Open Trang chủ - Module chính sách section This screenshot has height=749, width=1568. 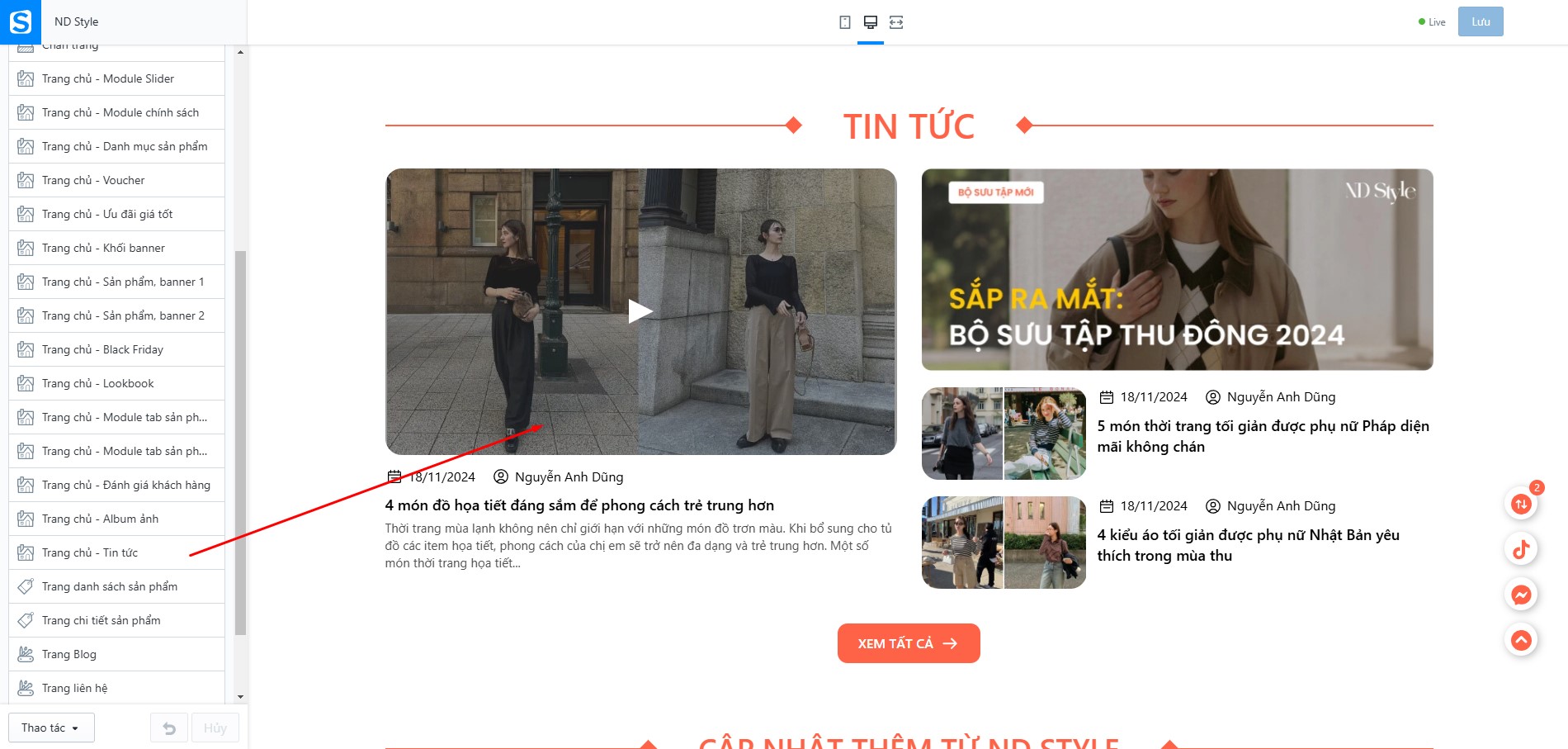[x=116, y=112]
